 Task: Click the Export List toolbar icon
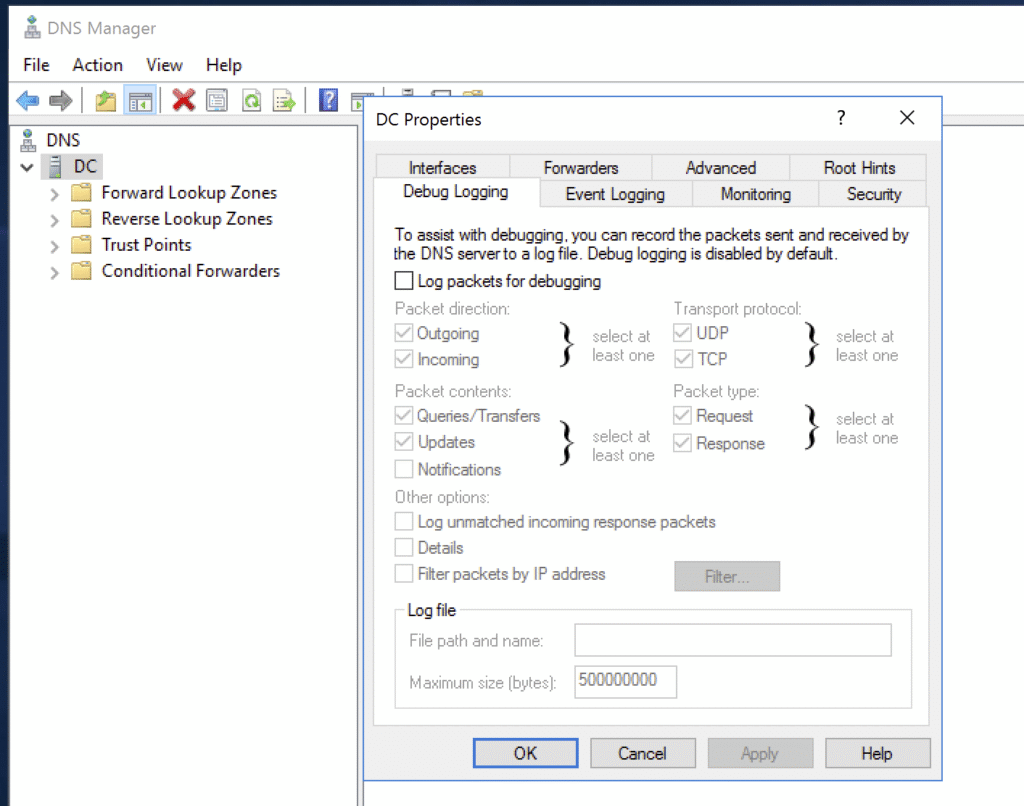[x=285, y=100]
